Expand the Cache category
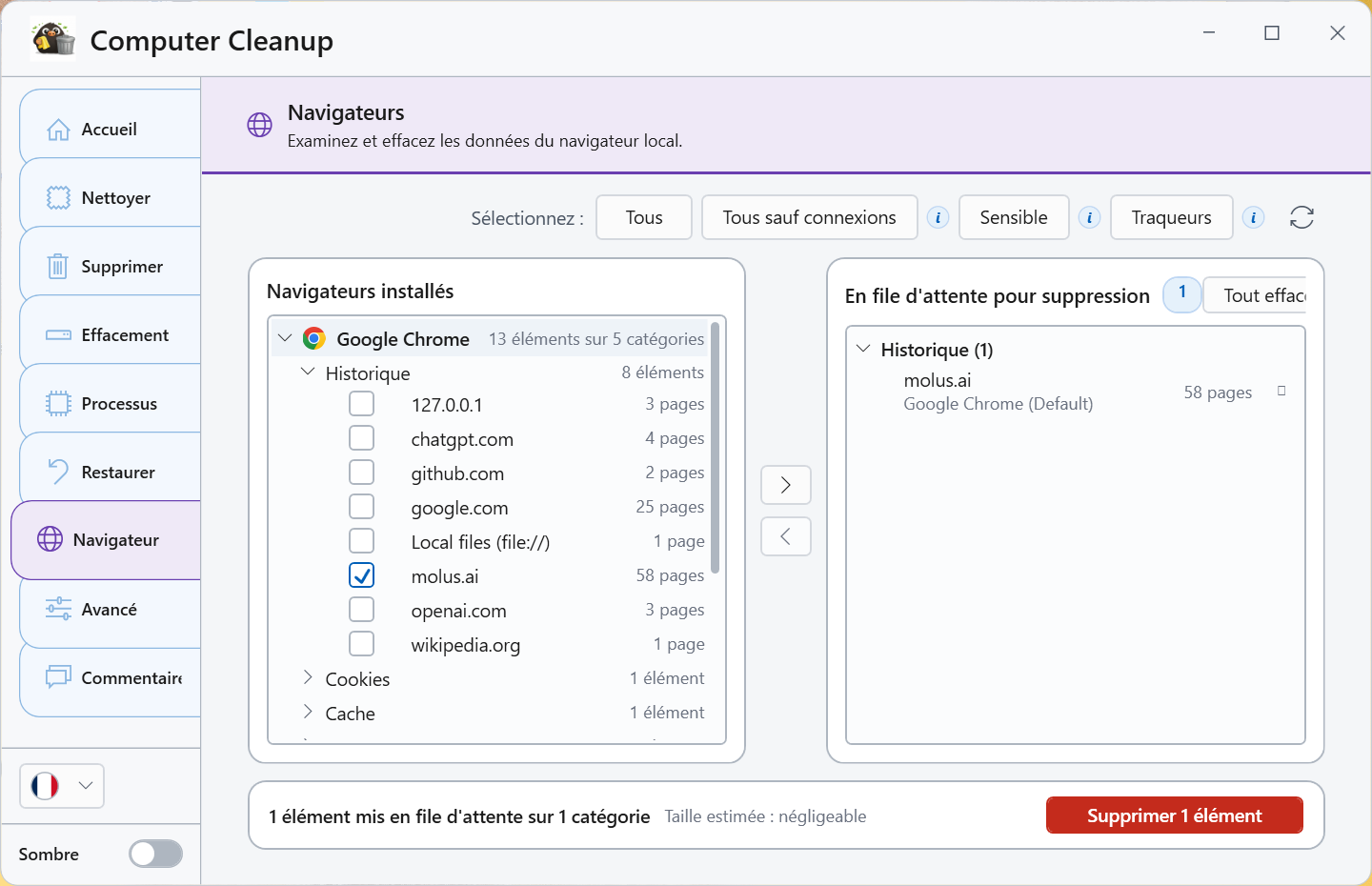Viewport: 1372px width, 886px height. point(308,712)
